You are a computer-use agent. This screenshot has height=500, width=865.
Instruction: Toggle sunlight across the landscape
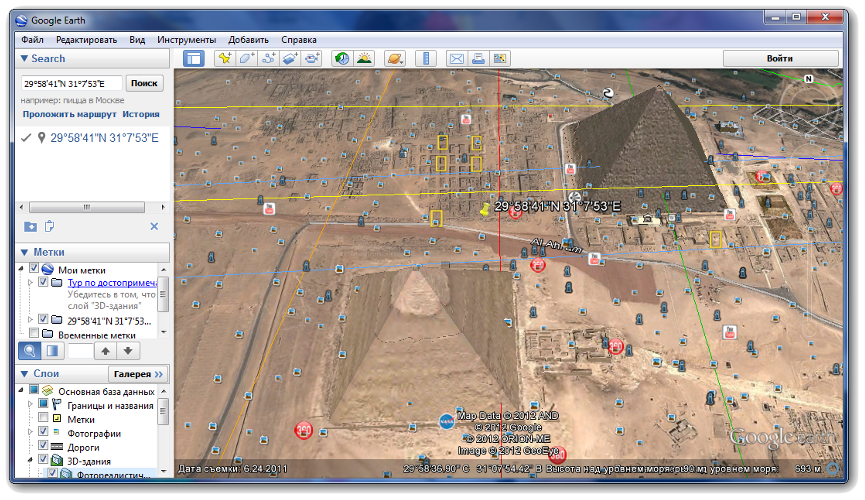click(364, 59)
